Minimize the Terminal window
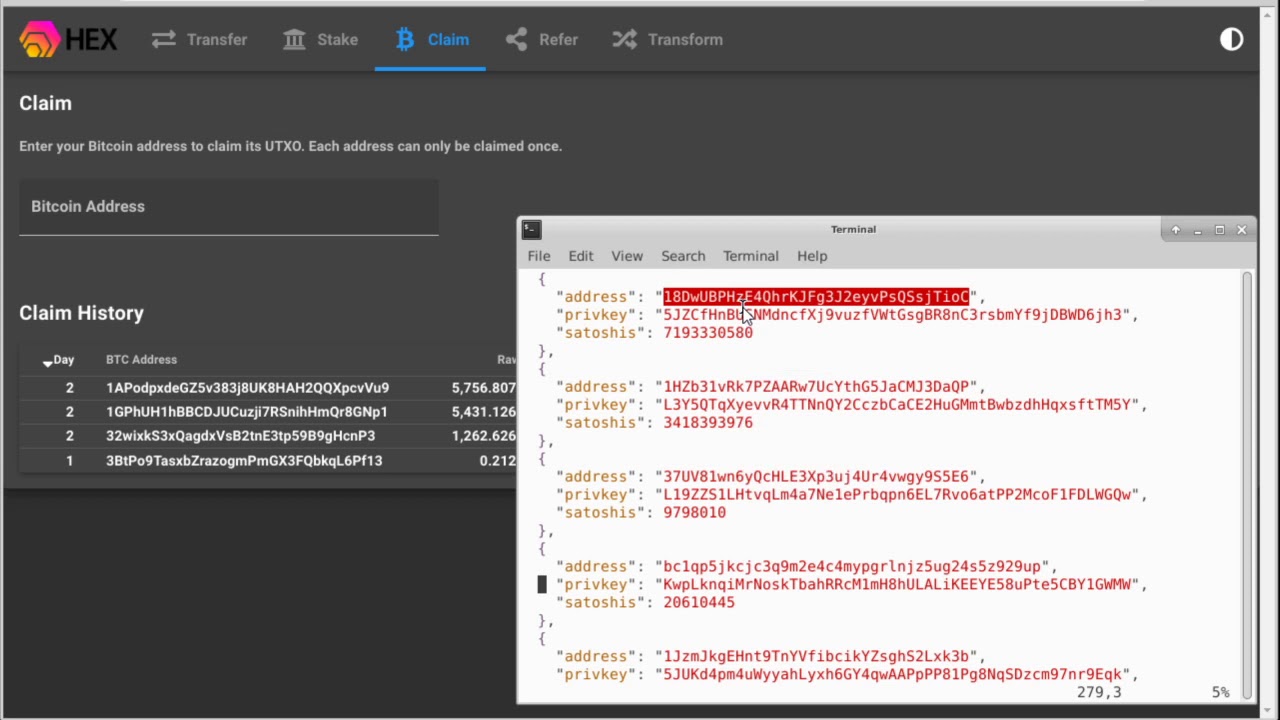1280x720 pixels. 1198,230
